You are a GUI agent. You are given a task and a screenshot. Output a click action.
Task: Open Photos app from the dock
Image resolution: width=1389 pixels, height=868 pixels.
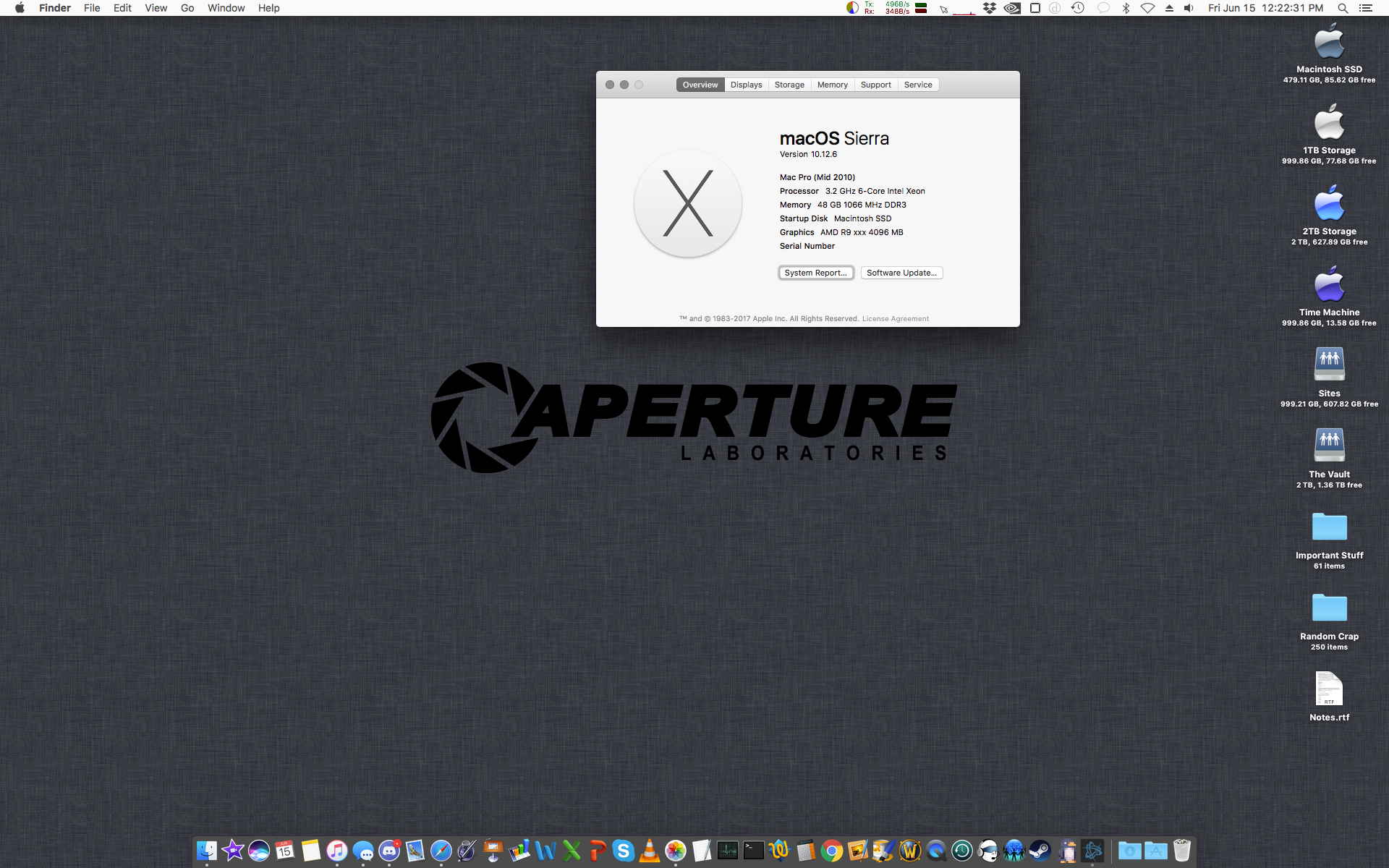(x=676, y=851)
